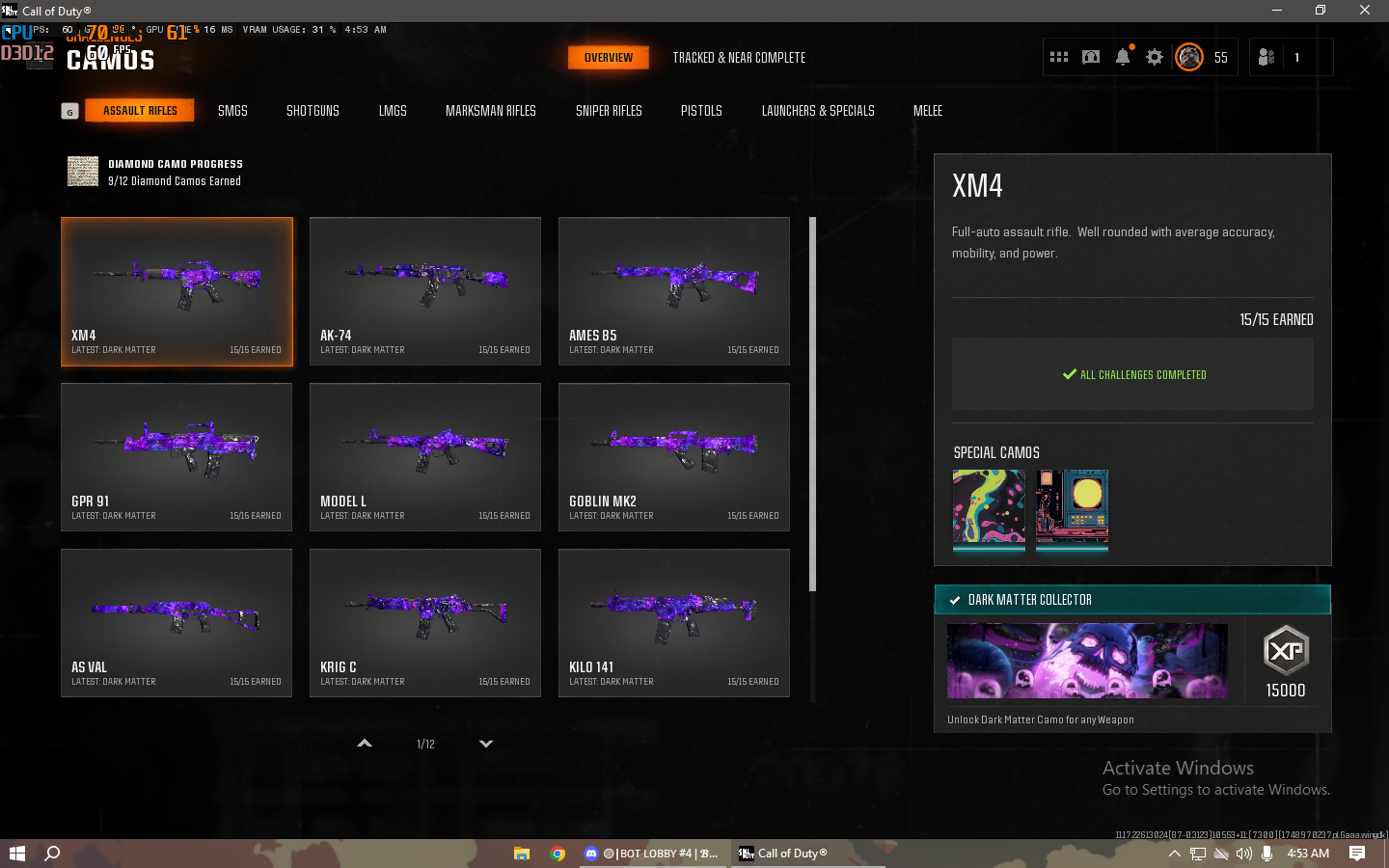Select the Model L weapon card

[425, 457]
